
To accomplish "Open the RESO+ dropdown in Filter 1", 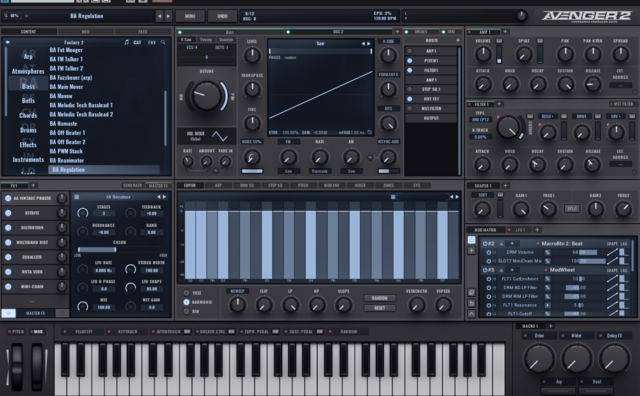I will coord(547,116).
